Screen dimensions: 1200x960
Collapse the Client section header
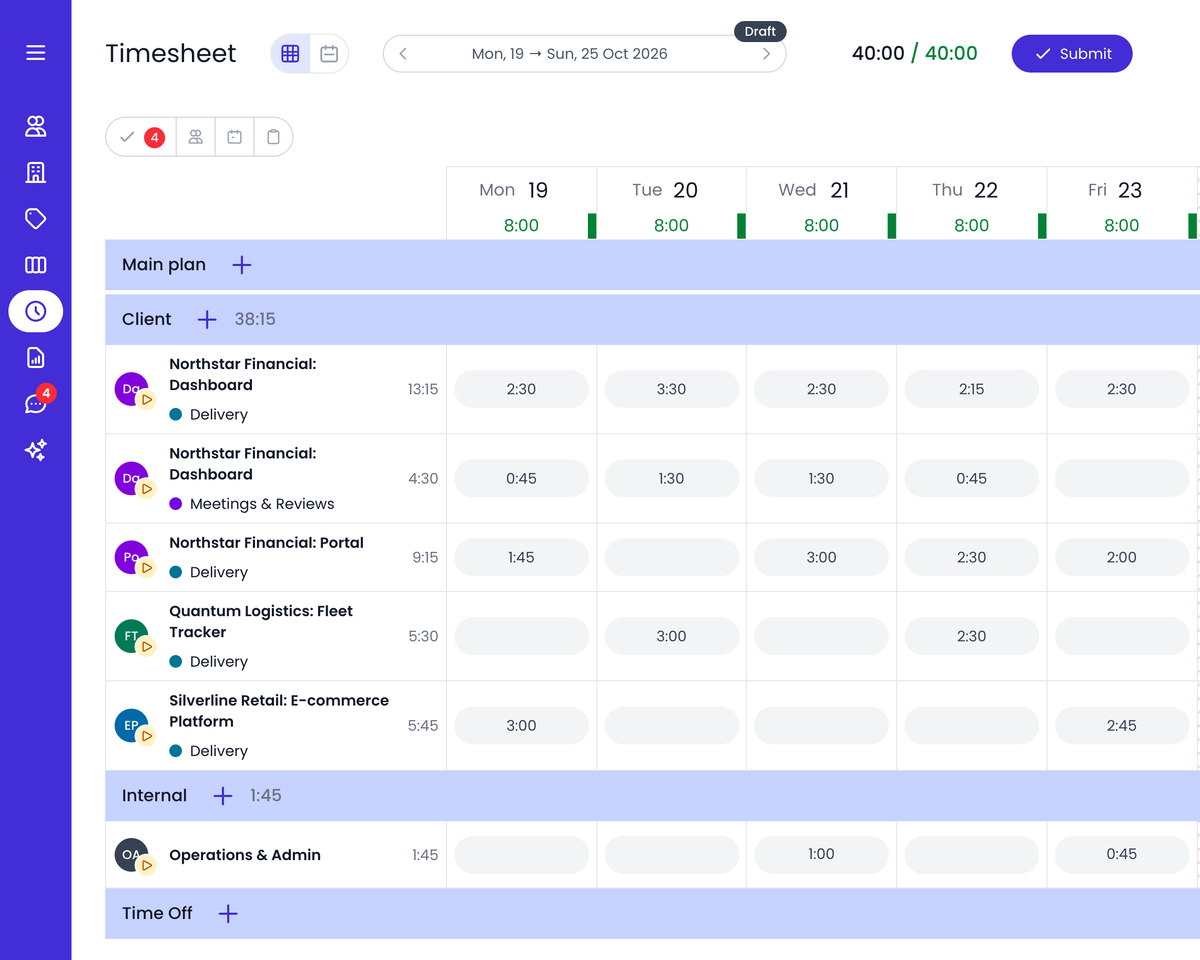point(652,319)
